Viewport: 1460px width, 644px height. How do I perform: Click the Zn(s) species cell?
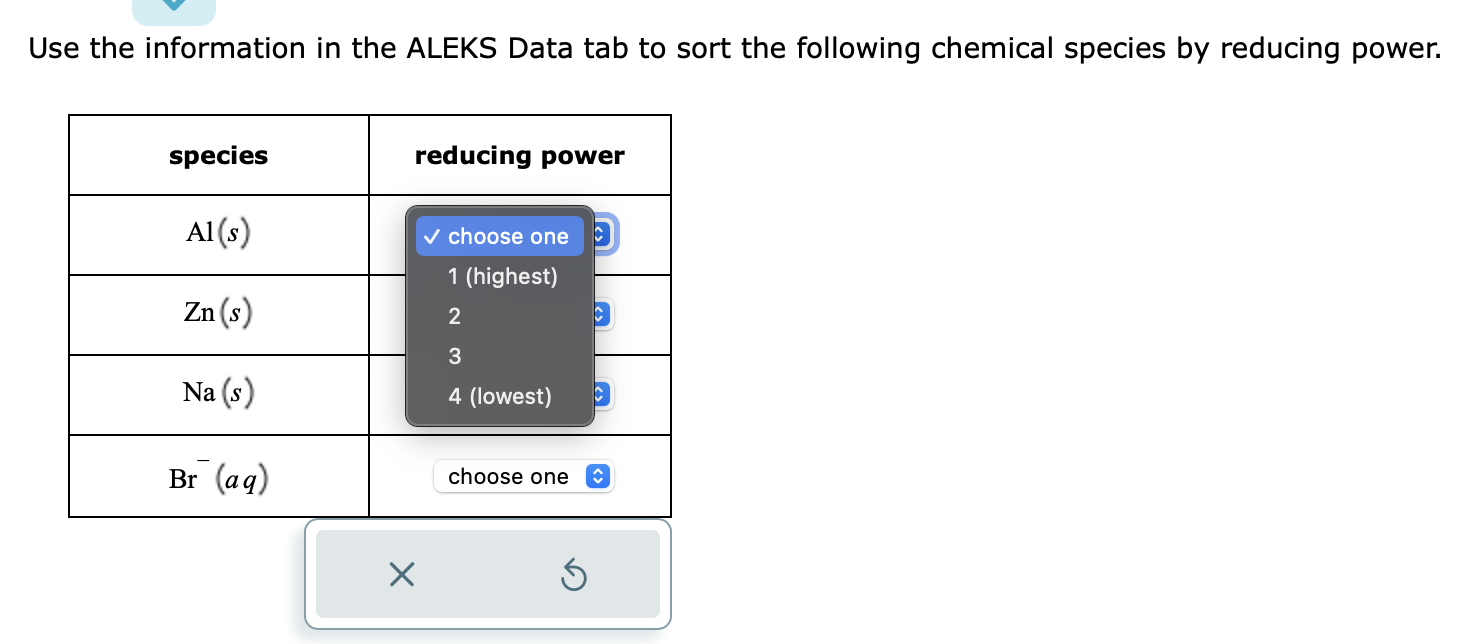(x=218, y=314)
